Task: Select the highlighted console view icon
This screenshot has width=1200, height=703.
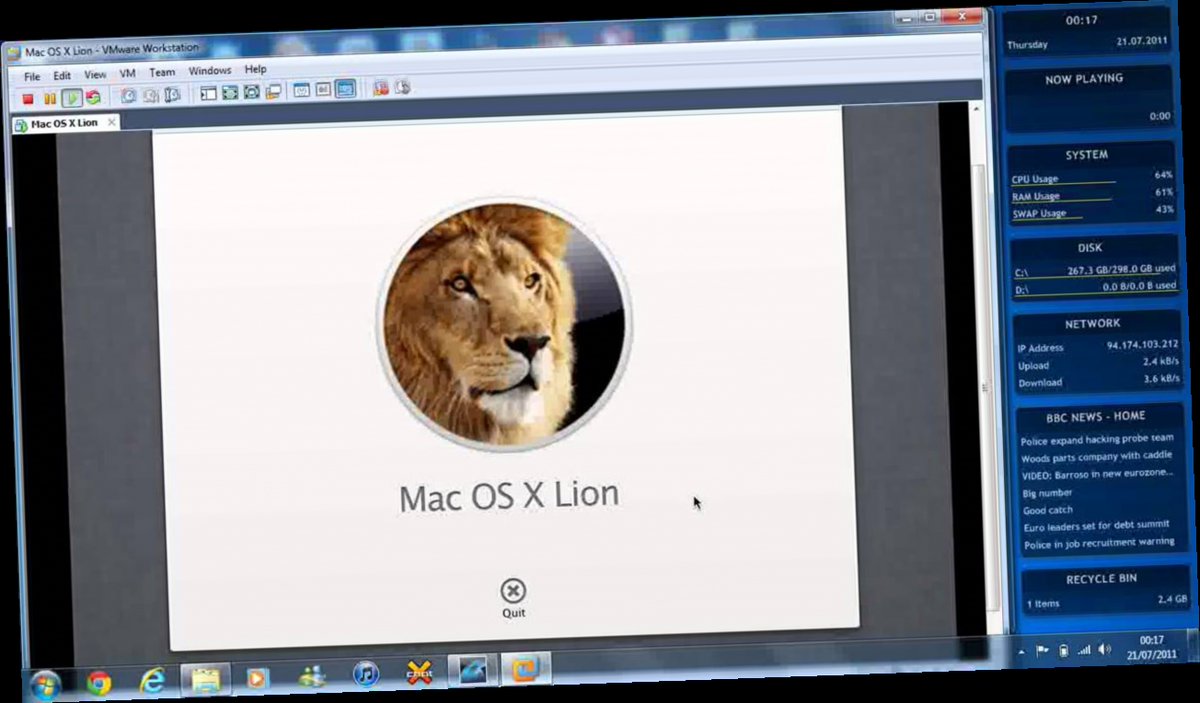Action: tap(345, 89)
